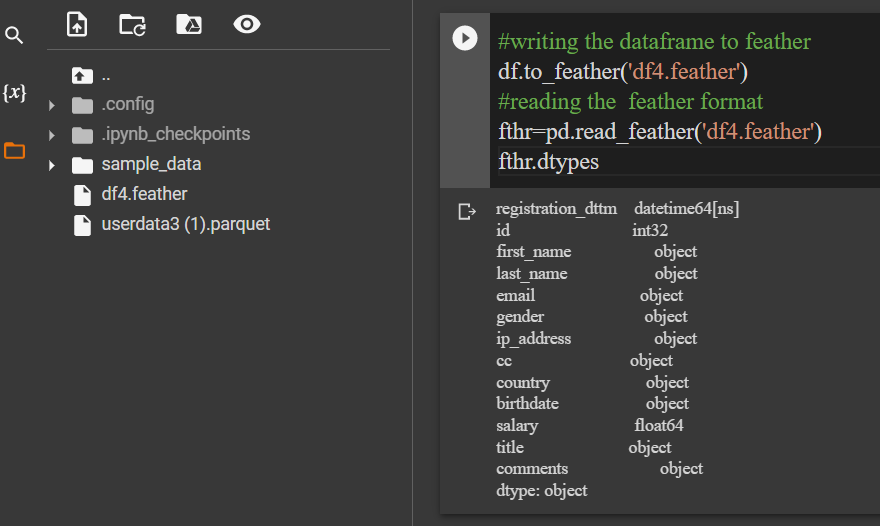Go up to parent directory
The image size is (880, 526).
tap(82, 75)
